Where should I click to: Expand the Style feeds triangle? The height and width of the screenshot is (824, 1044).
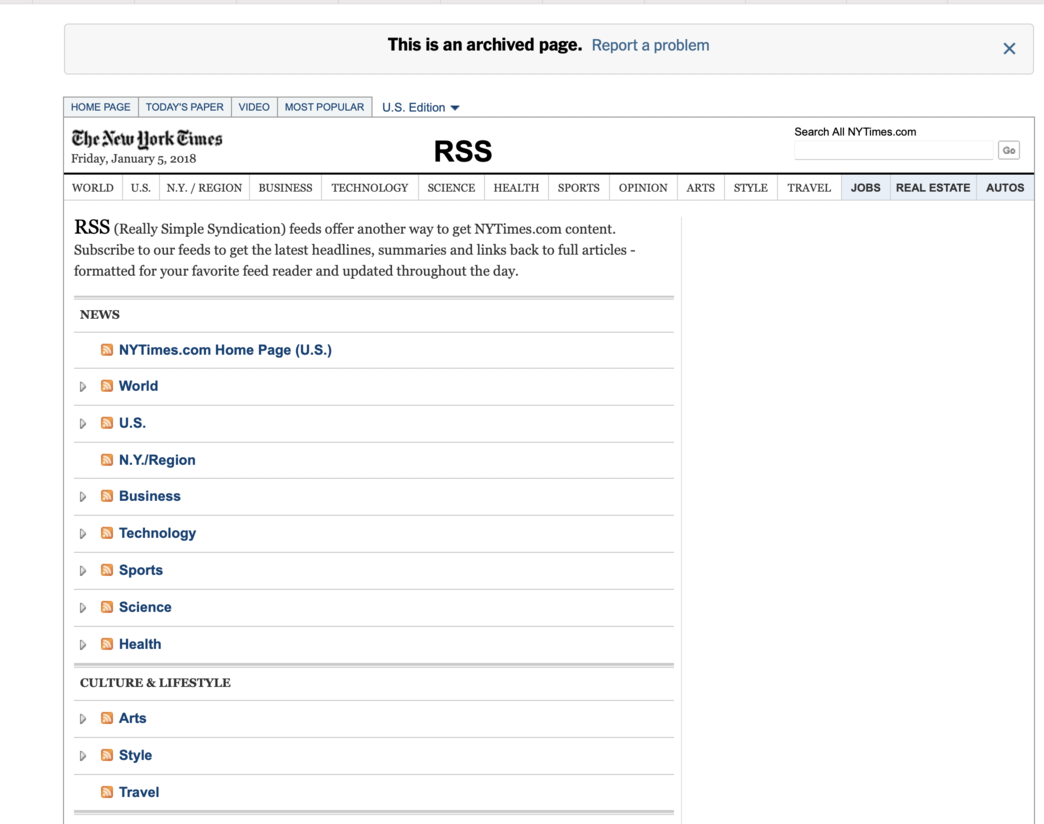point(83,756)
